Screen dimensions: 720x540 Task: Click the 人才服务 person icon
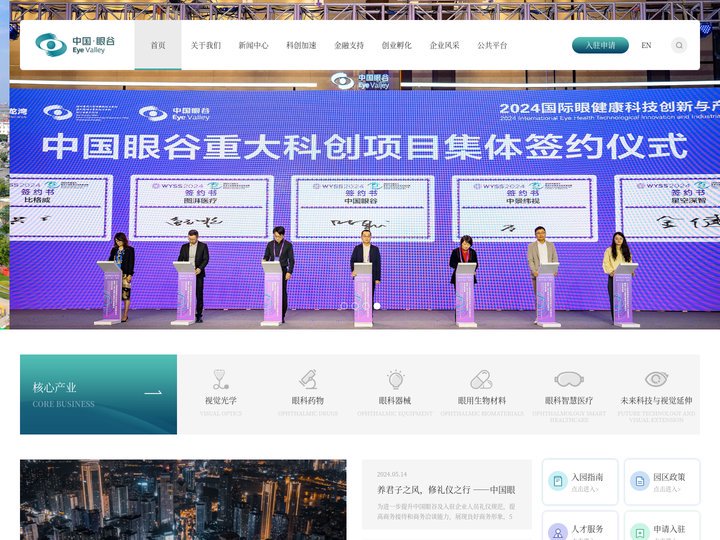point(558,533)
